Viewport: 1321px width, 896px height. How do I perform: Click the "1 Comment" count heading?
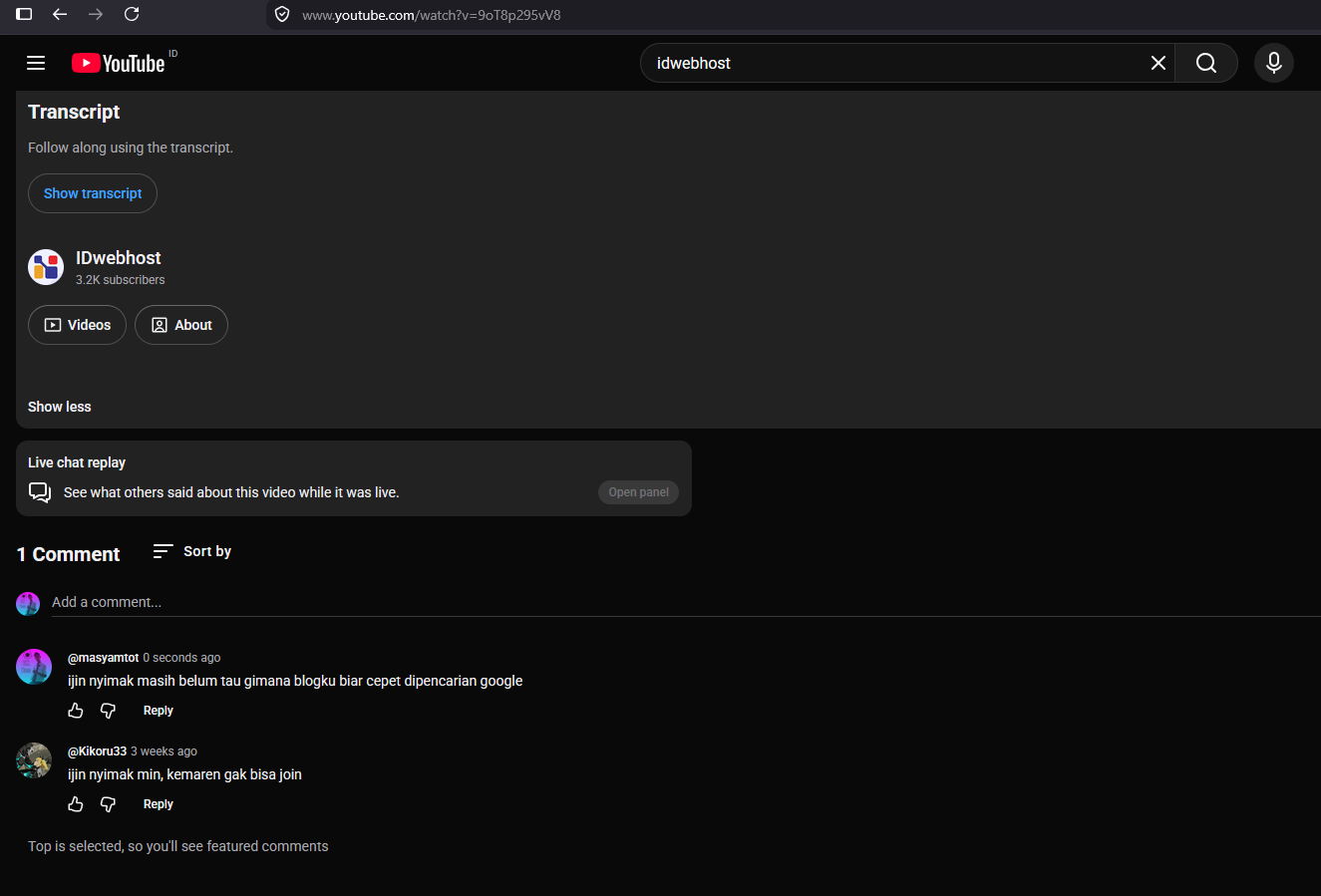68,554
